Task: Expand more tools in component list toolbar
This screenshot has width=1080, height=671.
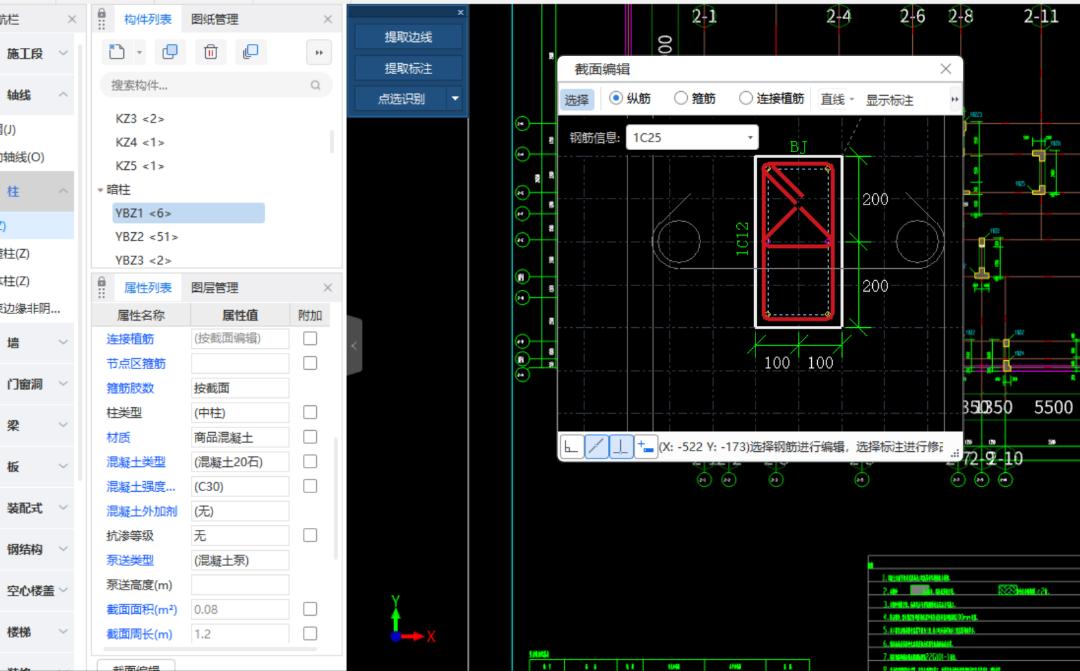Action: click(319, 52)
